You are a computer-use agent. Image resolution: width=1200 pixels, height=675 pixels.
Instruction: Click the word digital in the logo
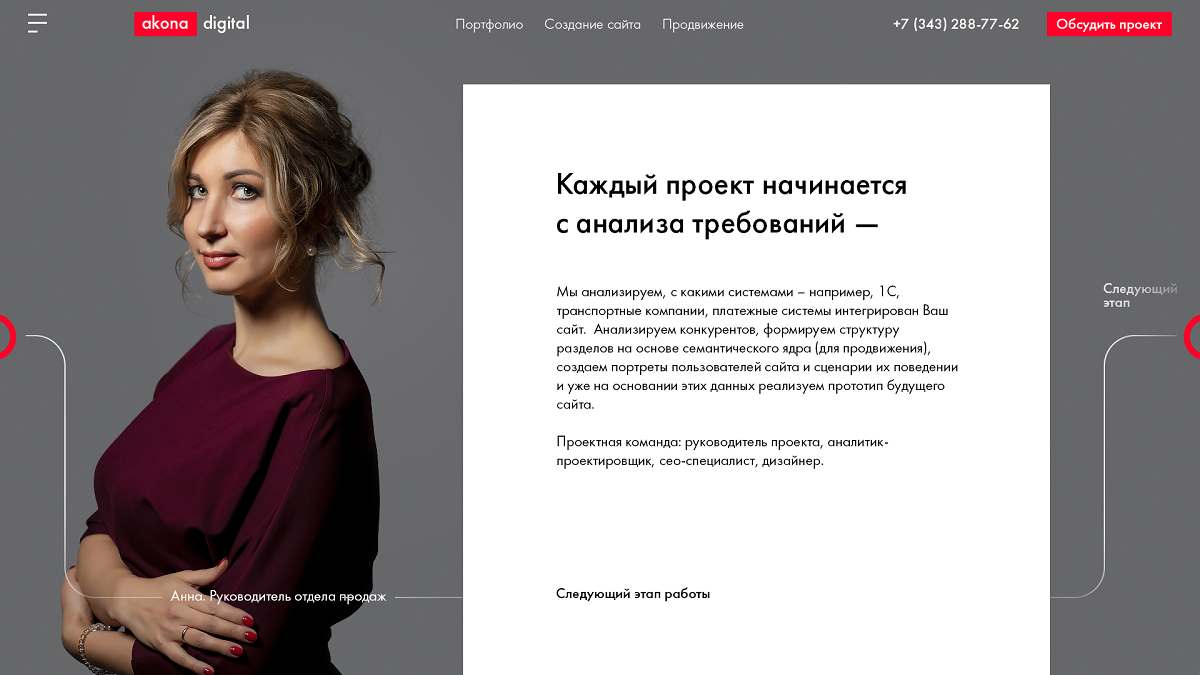[226, 23]
